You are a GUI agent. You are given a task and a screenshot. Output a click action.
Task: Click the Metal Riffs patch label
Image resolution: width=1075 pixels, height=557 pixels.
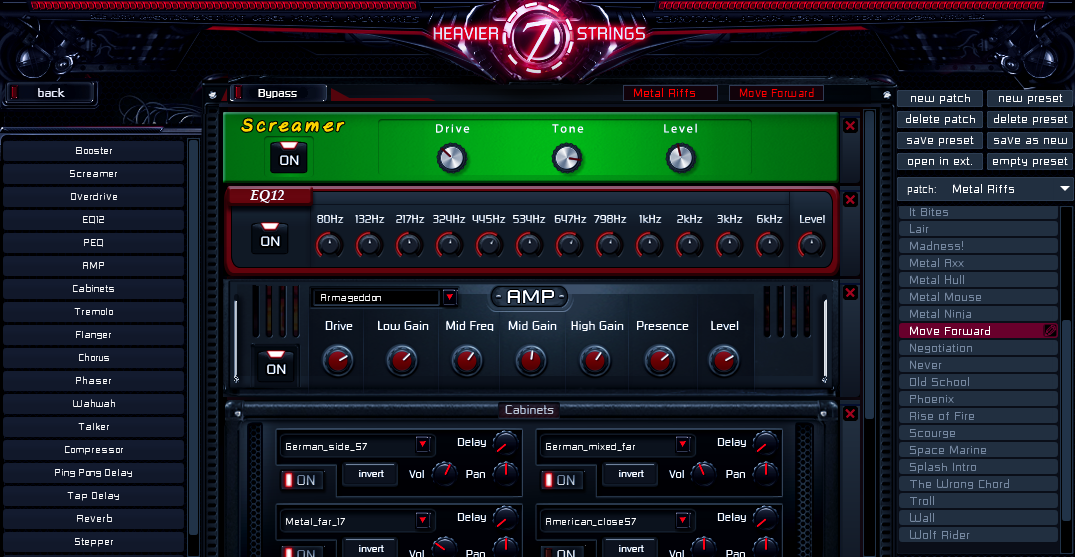(x=670, y=93)
